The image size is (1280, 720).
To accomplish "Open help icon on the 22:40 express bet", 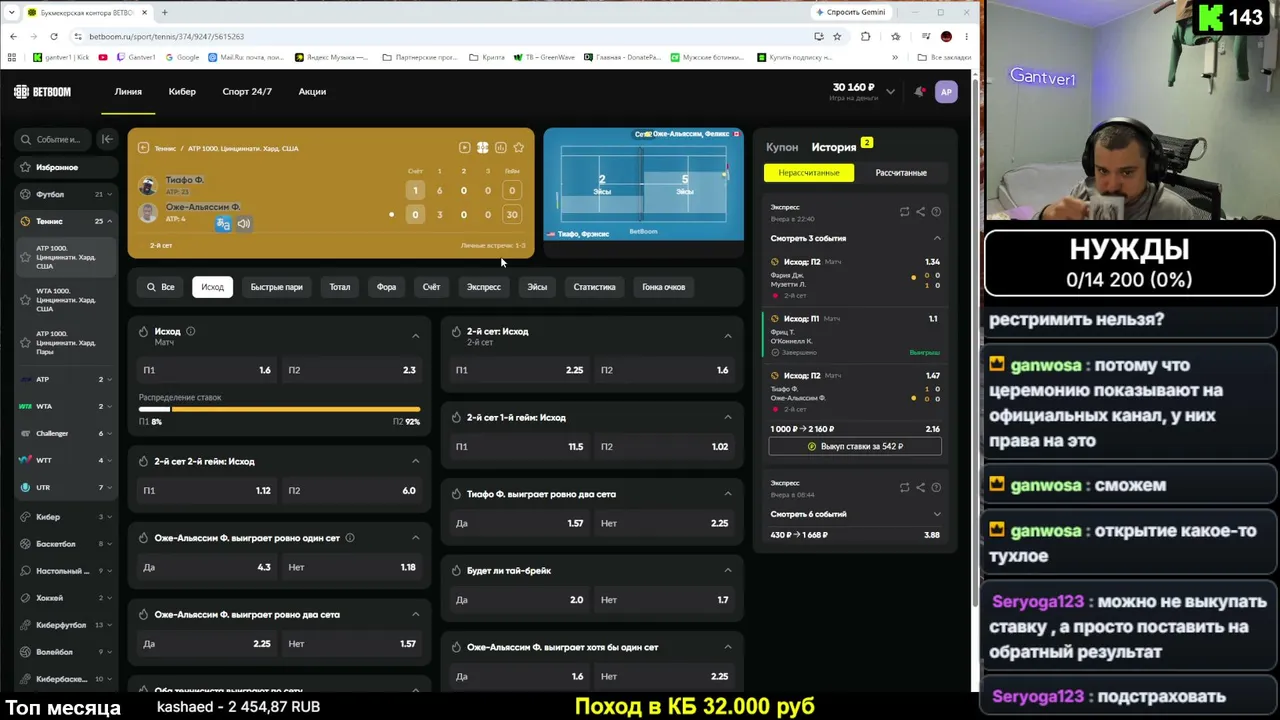I will point(936,212).
